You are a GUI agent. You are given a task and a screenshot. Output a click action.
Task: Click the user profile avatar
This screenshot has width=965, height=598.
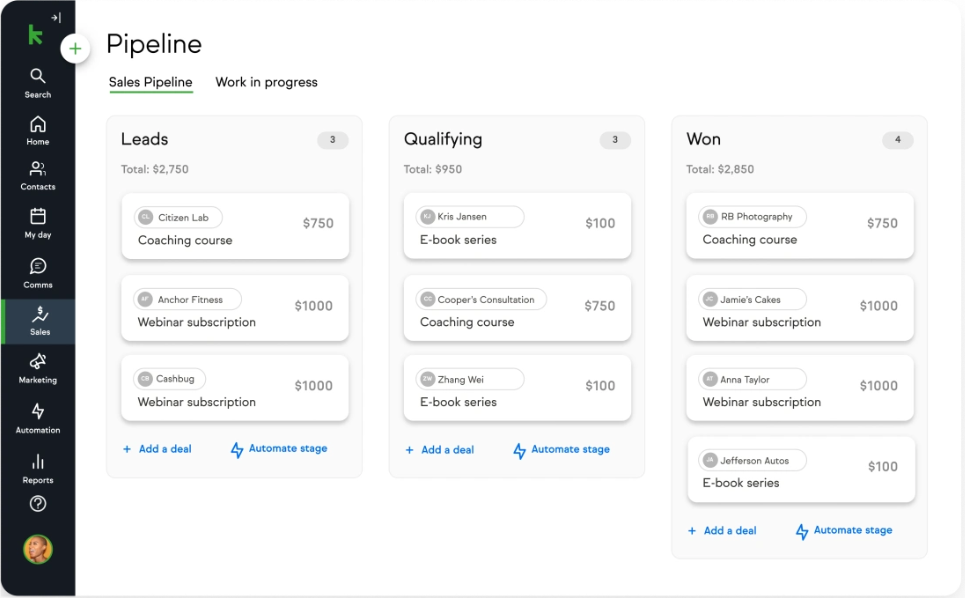pos(38,548)
